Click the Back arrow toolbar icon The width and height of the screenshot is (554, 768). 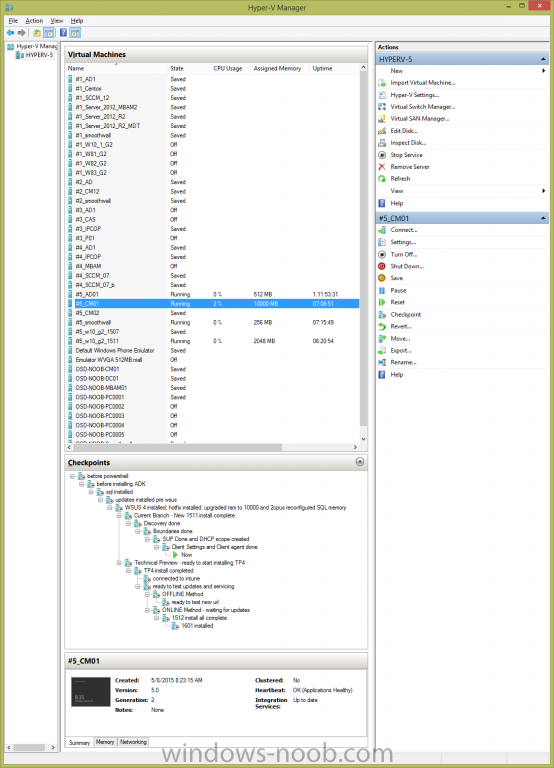point(10,33)
